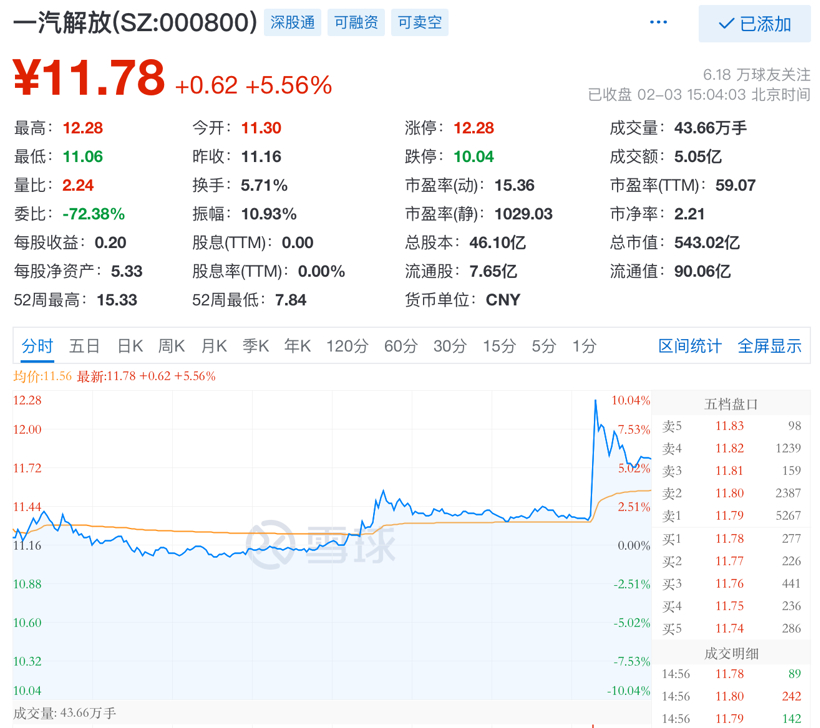820x728 pixels.
Task: Open 区间统计 range statistics
Action: pyautogui.click(x=689, y=346)
